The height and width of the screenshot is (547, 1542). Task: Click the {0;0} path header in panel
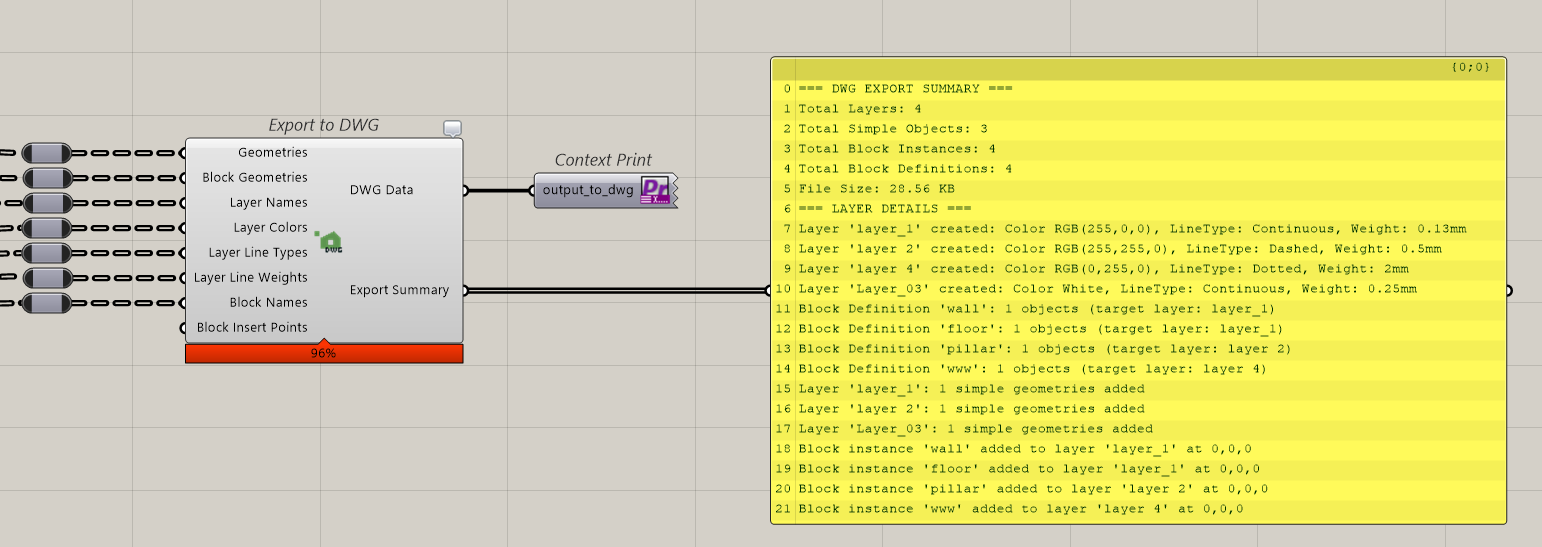tap(1470, 68)
